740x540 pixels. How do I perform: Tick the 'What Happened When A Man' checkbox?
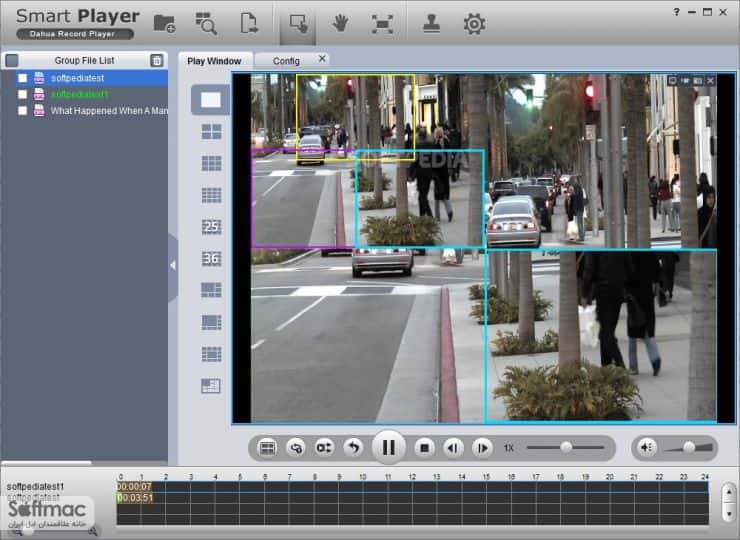[x=22, y=110]
